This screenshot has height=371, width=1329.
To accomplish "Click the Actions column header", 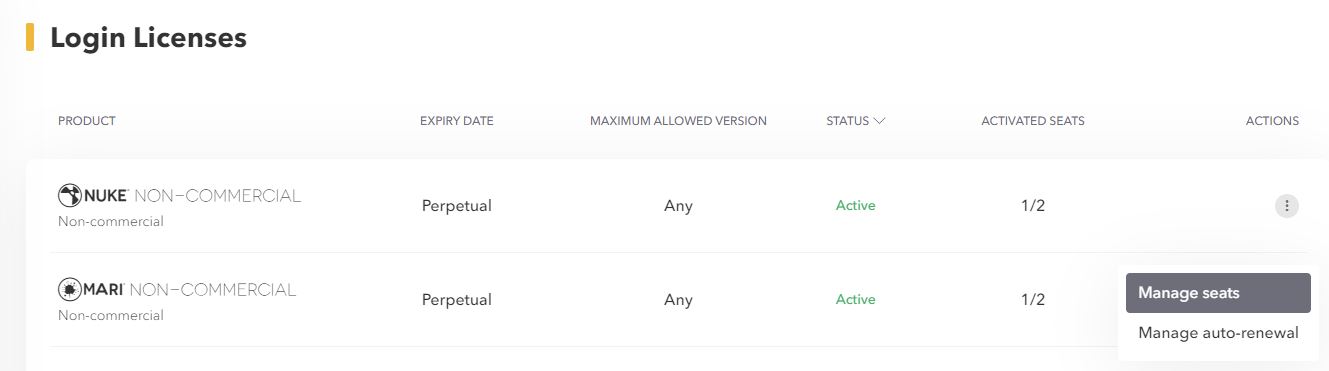I will click(x=1272, y=121).
